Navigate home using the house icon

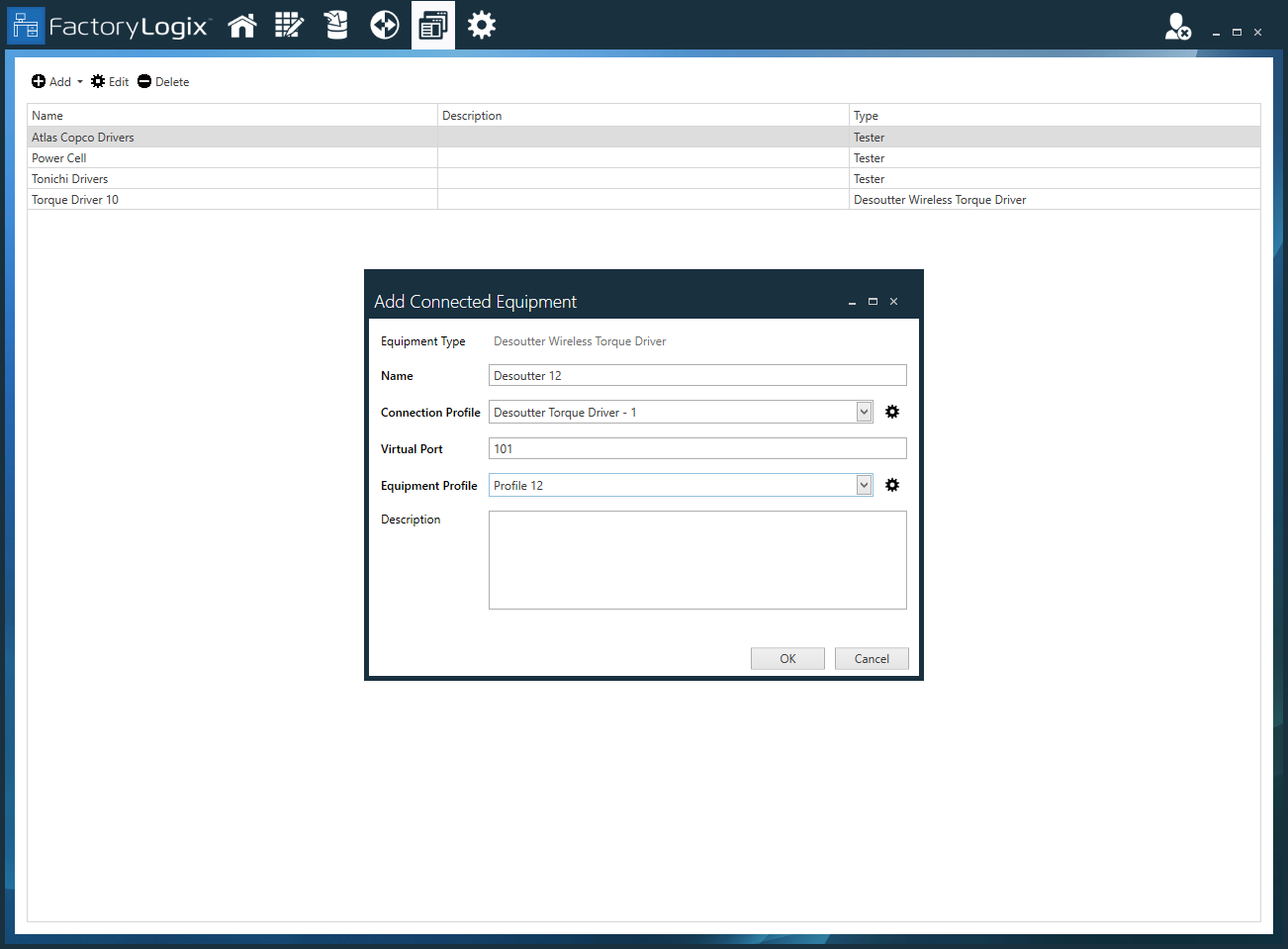tap(241, 25)
